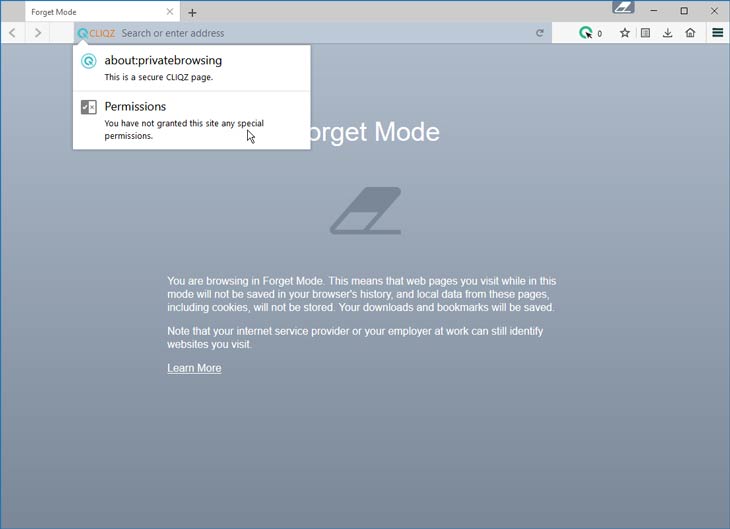
Task: Follow the Learn More link
Action: pyautogui.click(x=194, y=368)
